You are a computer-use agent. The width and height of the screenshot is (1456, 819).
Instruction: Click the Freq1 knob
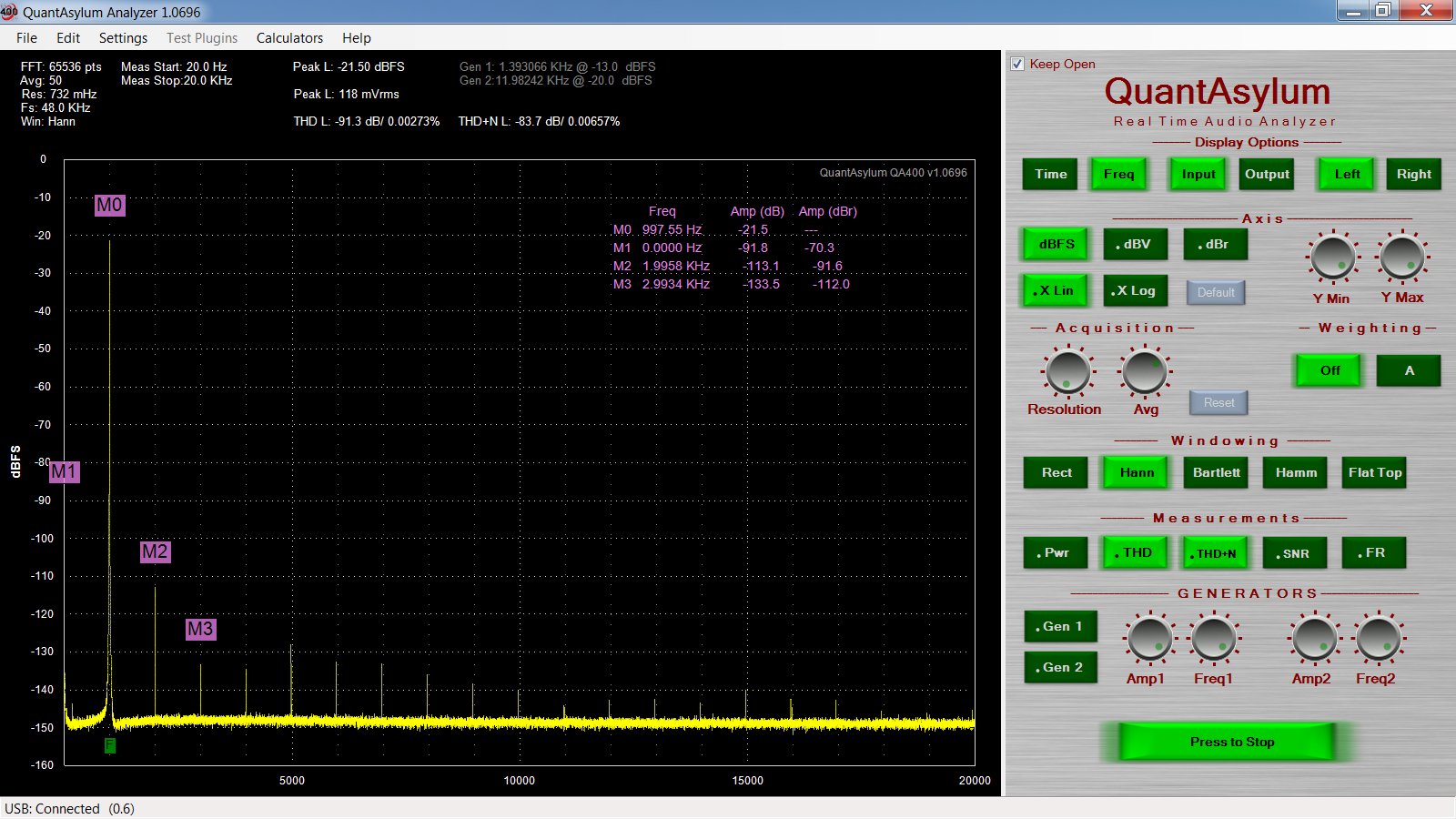pyautogui.click(x=1214, y=638)
